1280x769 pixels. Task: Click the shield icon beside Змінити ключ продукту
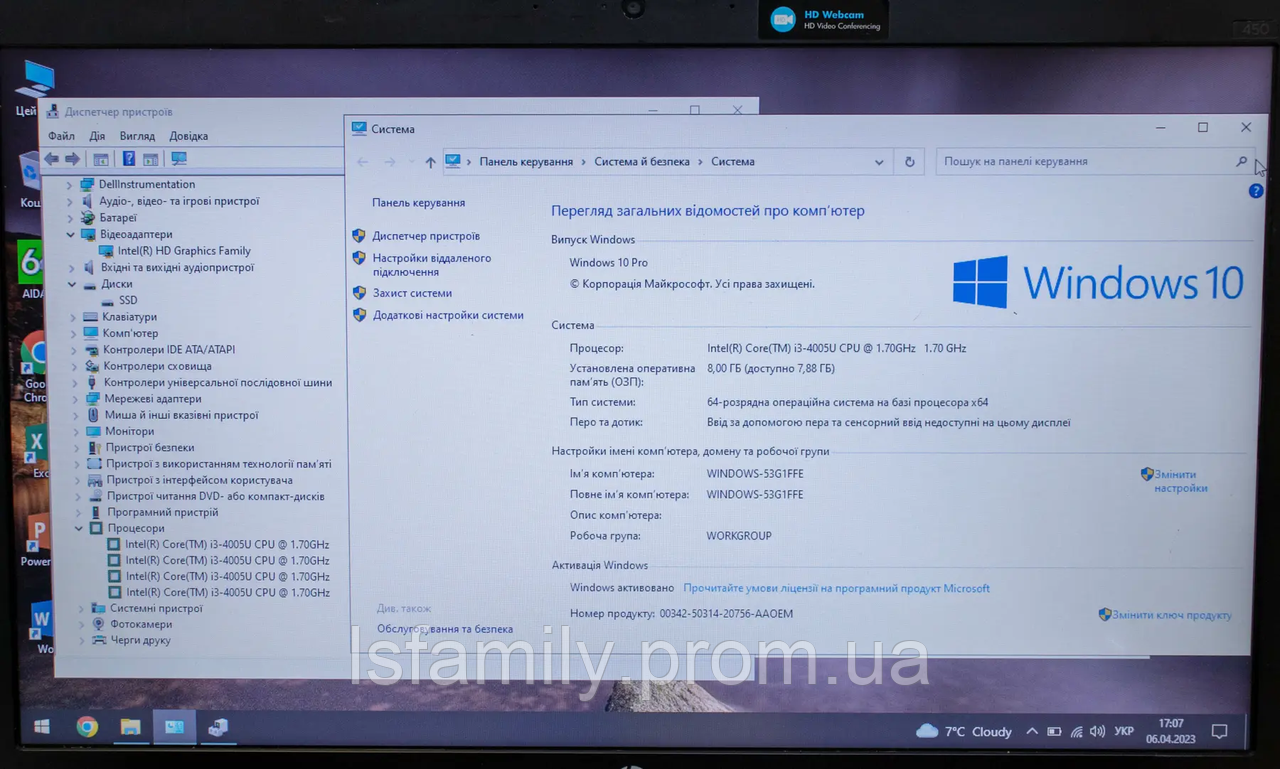tap(1104, 615)
